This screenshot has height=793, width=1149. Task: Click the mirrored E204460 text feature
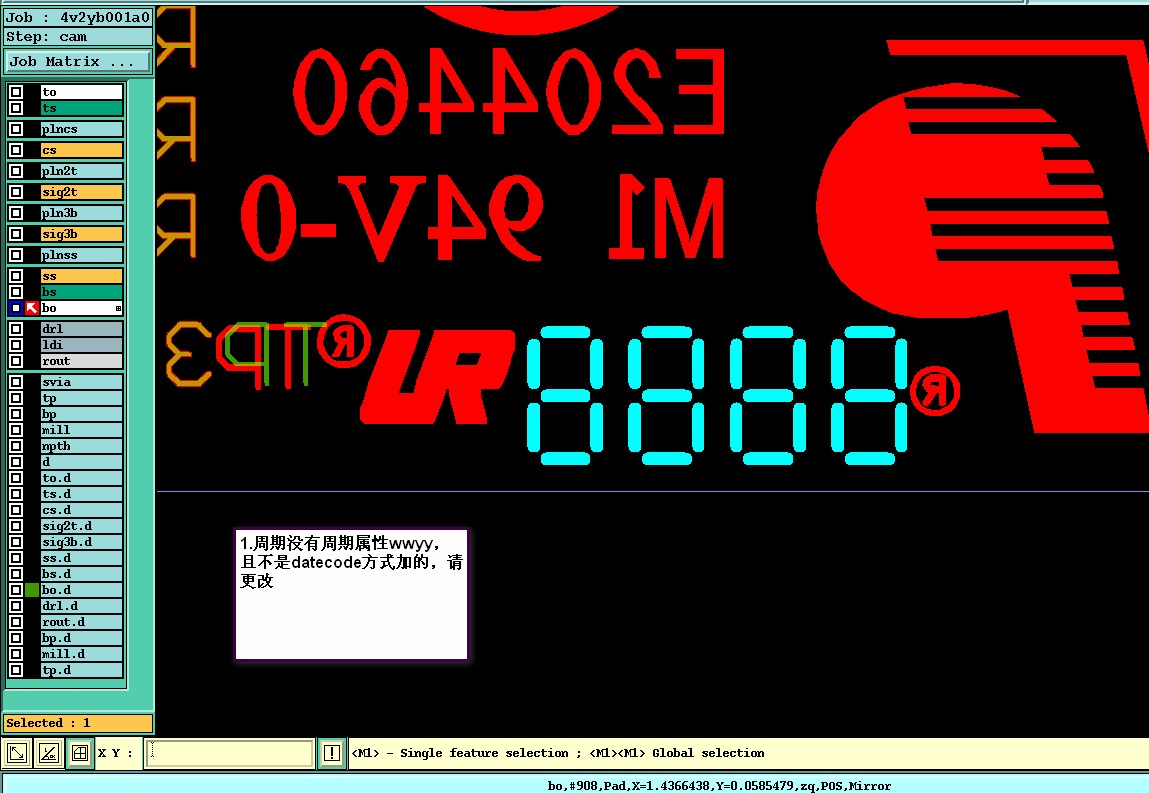[x=509, y=92]
